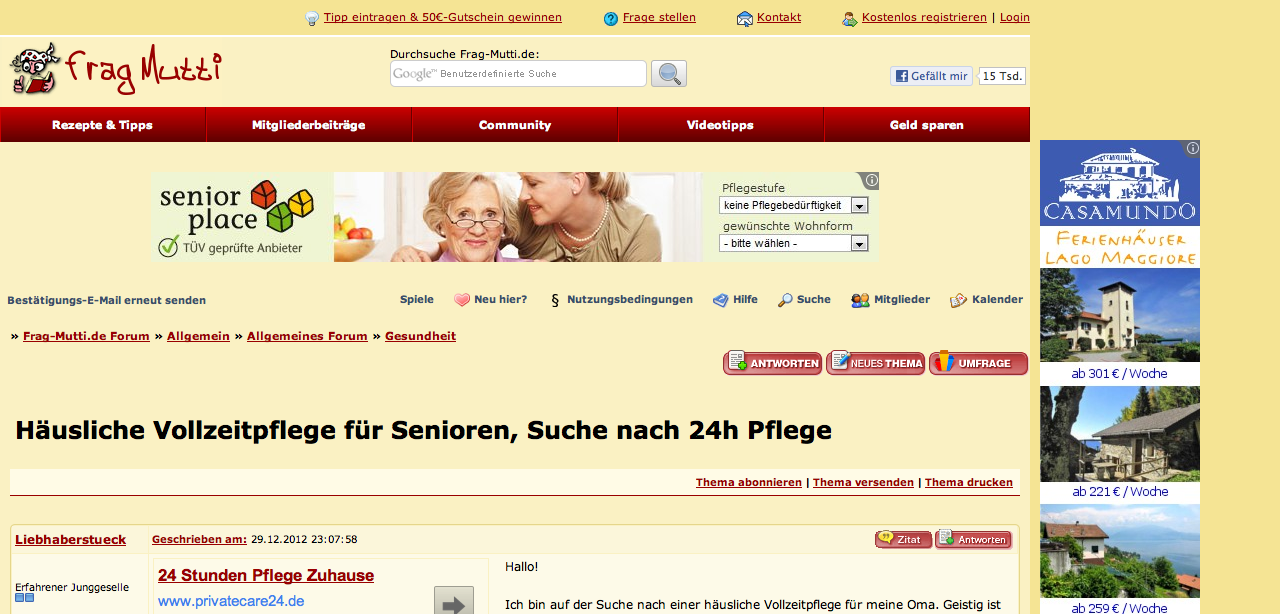
Task: Click the Zitat quote button
Action: [904, 540]
